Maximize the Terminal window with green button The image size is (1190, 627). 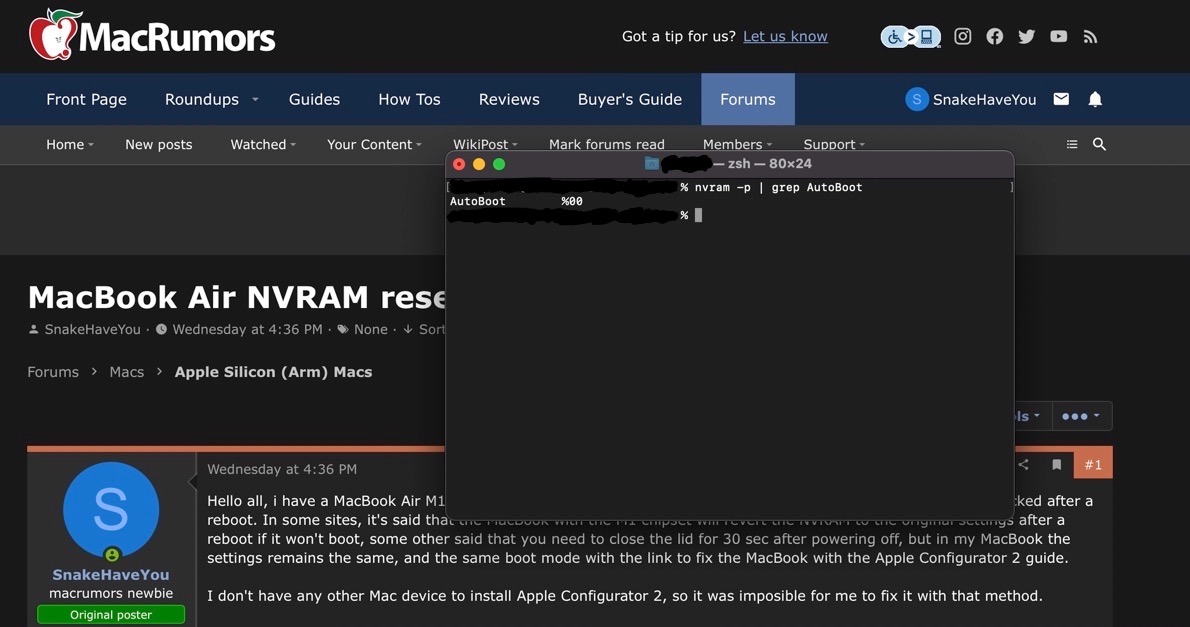(499, 164)
